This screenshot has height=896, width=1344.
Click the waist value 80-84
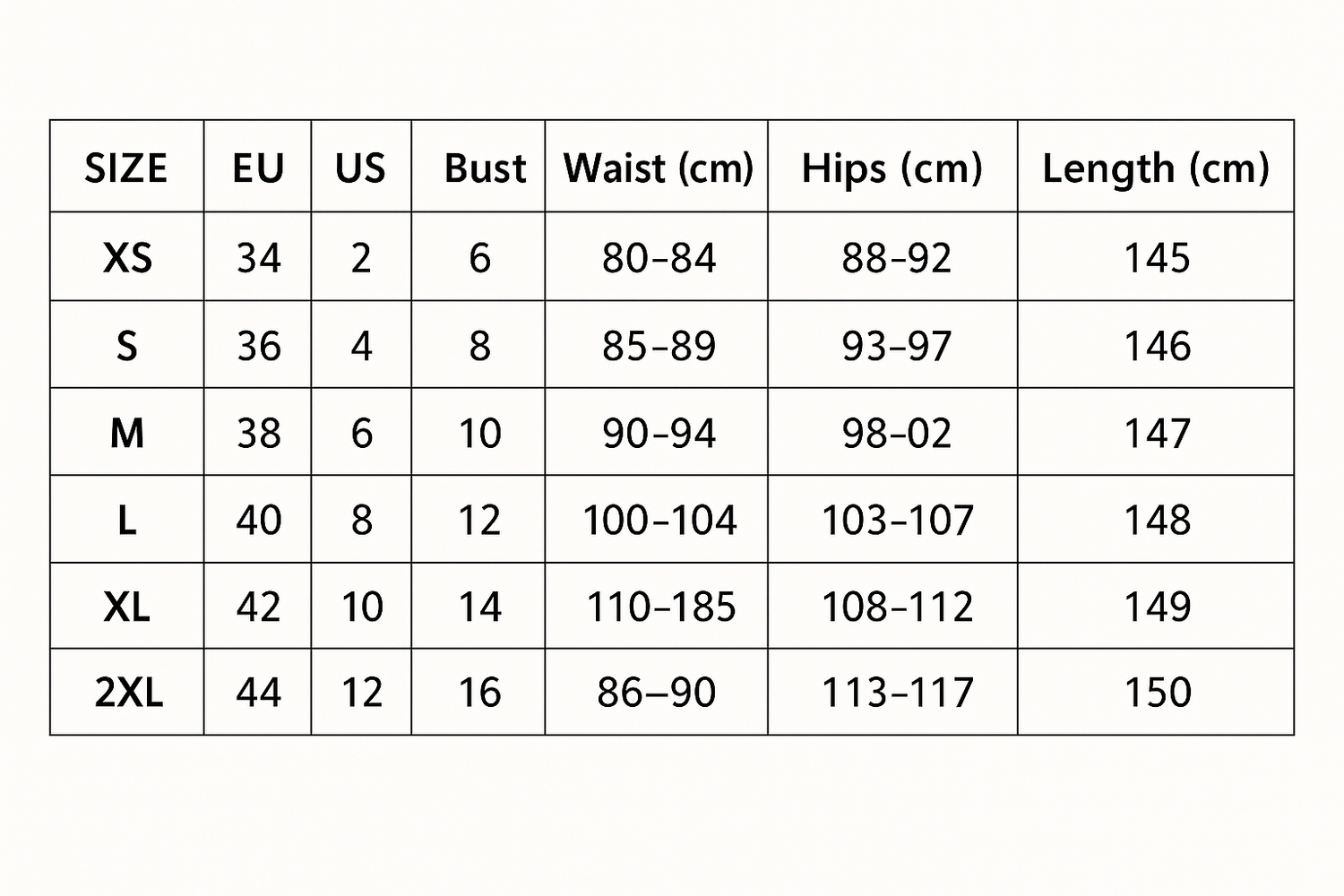pyautogui.click(x=659, y=258)
